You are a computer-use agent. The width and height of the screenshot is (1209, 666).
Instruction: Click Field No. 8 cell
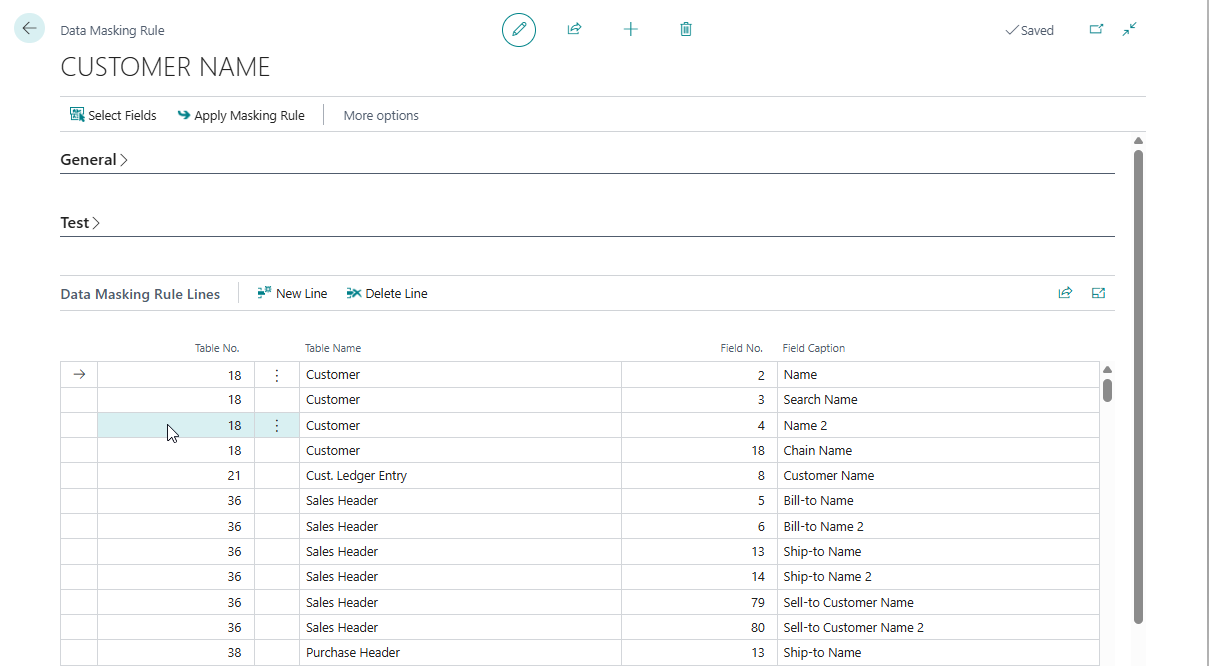click(699, 475)
